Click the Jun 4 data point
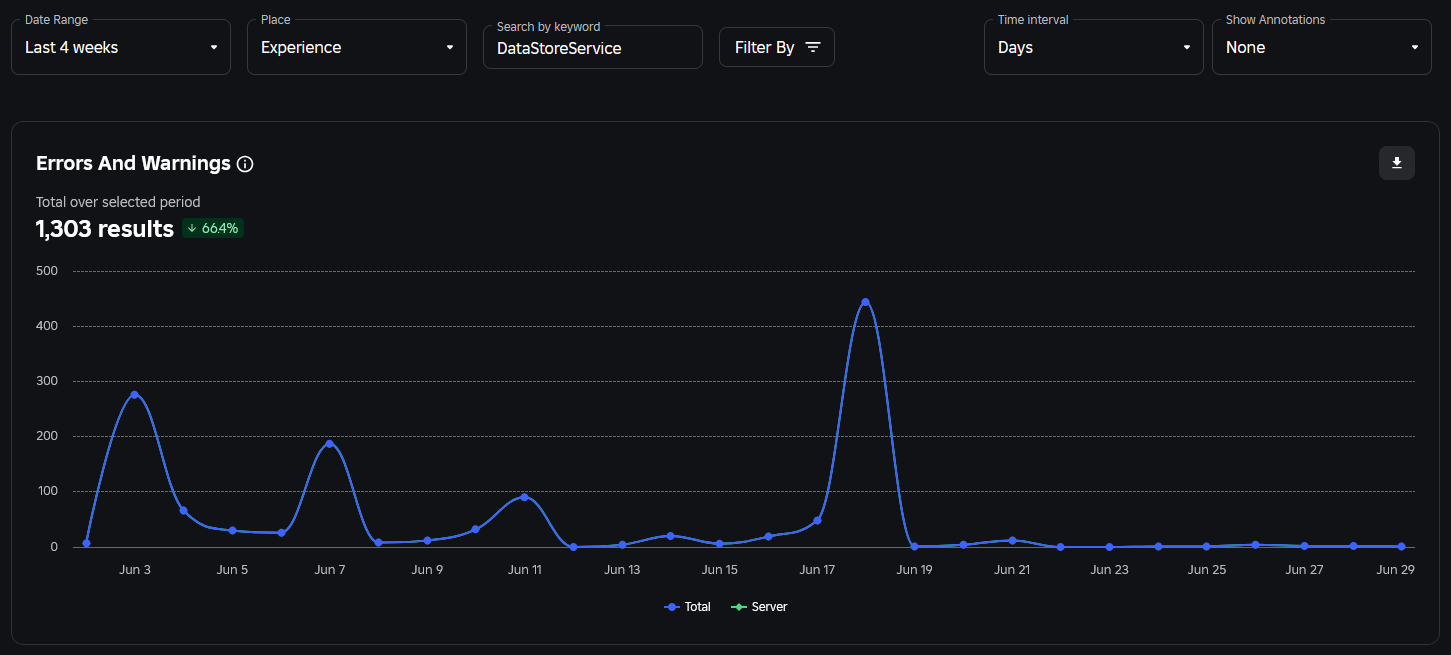The width and height of the screenshot is (1451, 655). [183, 511]
